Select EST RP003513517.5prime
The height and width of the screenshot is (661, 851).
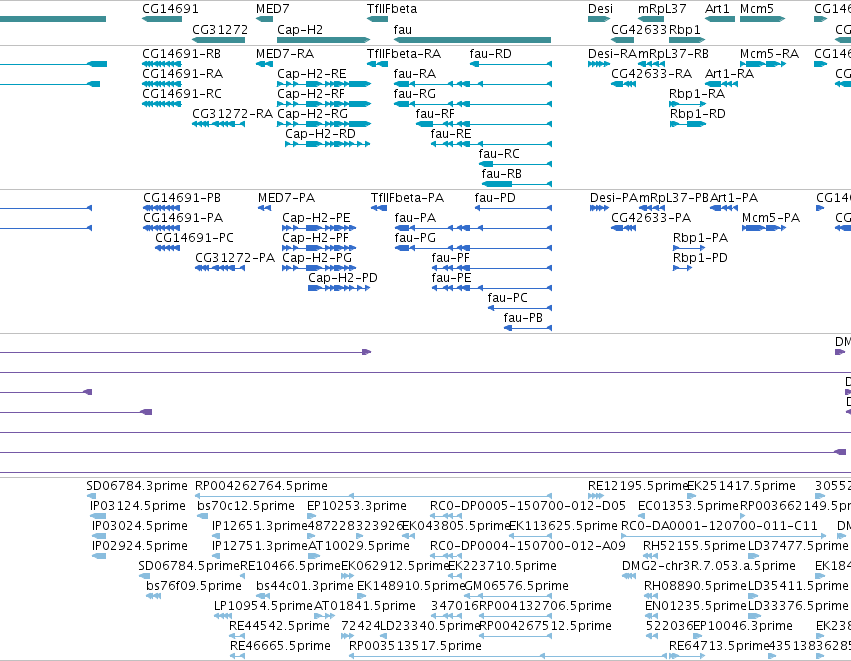(508, 657)
